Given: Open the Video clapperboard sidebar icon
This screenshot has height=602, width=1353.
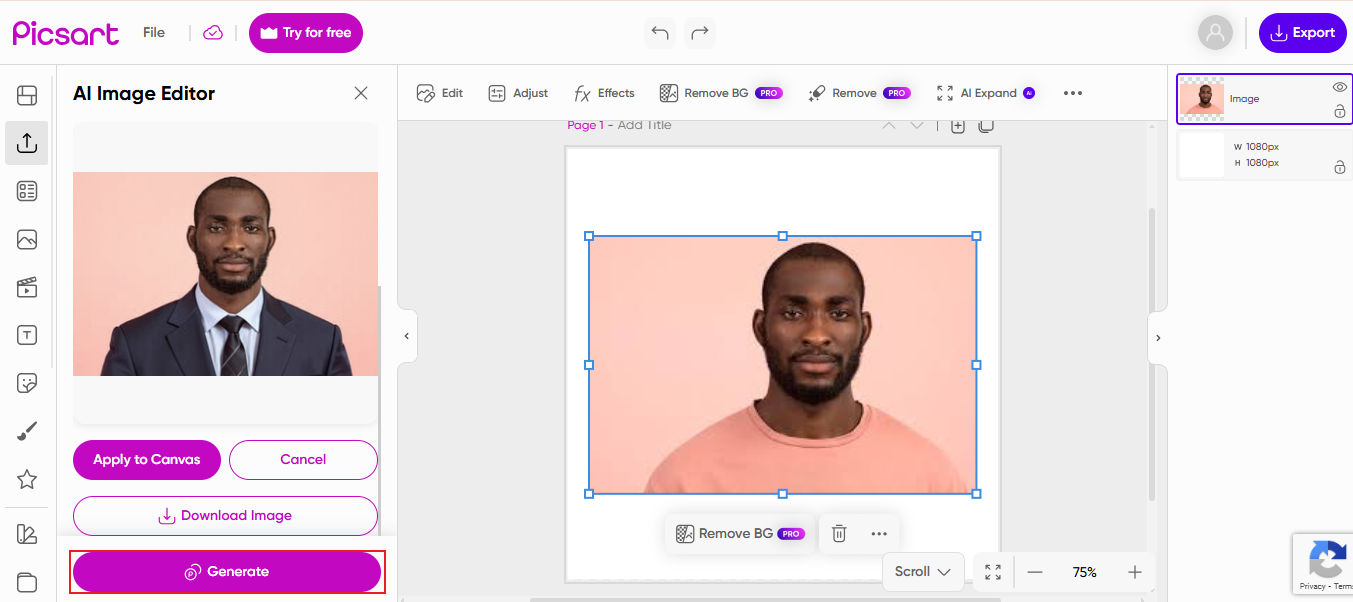Looking at the screenshot, I should pos(27,287).
